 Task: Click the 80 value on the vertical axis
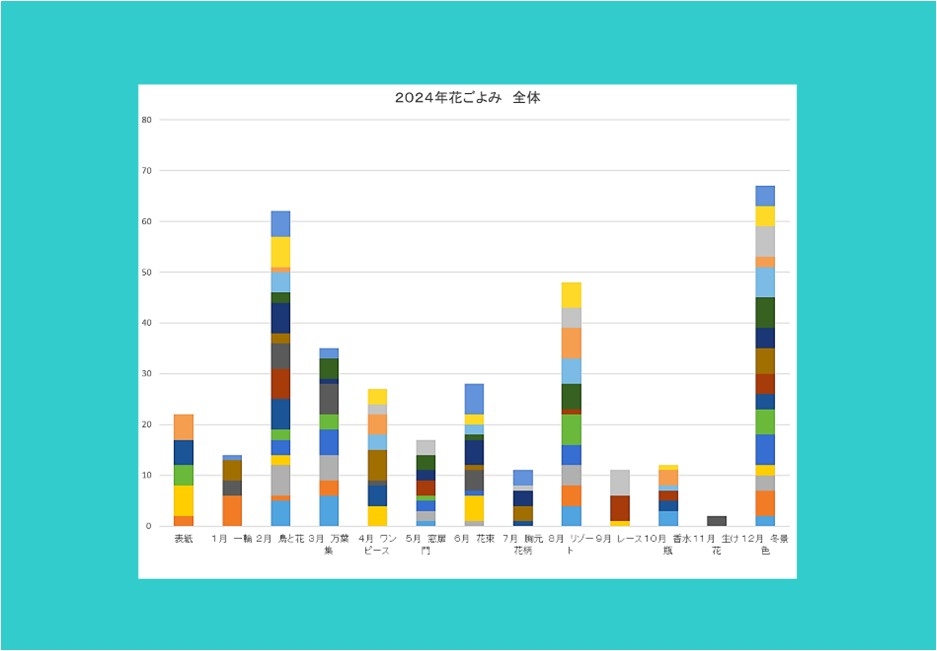(x=146, y=120)
